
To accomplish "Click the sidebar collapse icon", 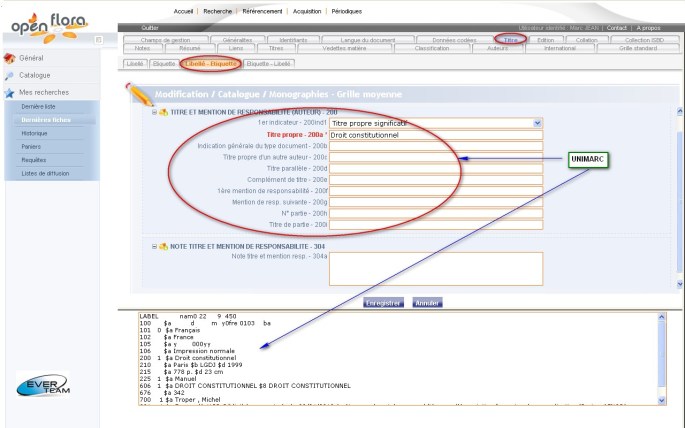I will pyautogui.click(x=99, y=39).
